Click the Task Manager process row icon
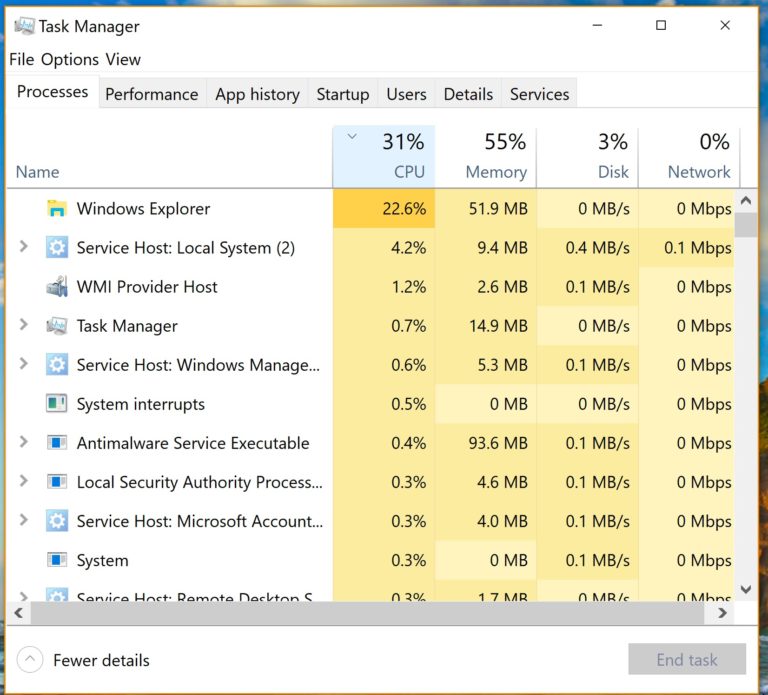The width and height of the screenshot is (768, 695). [x=57, y=326]
